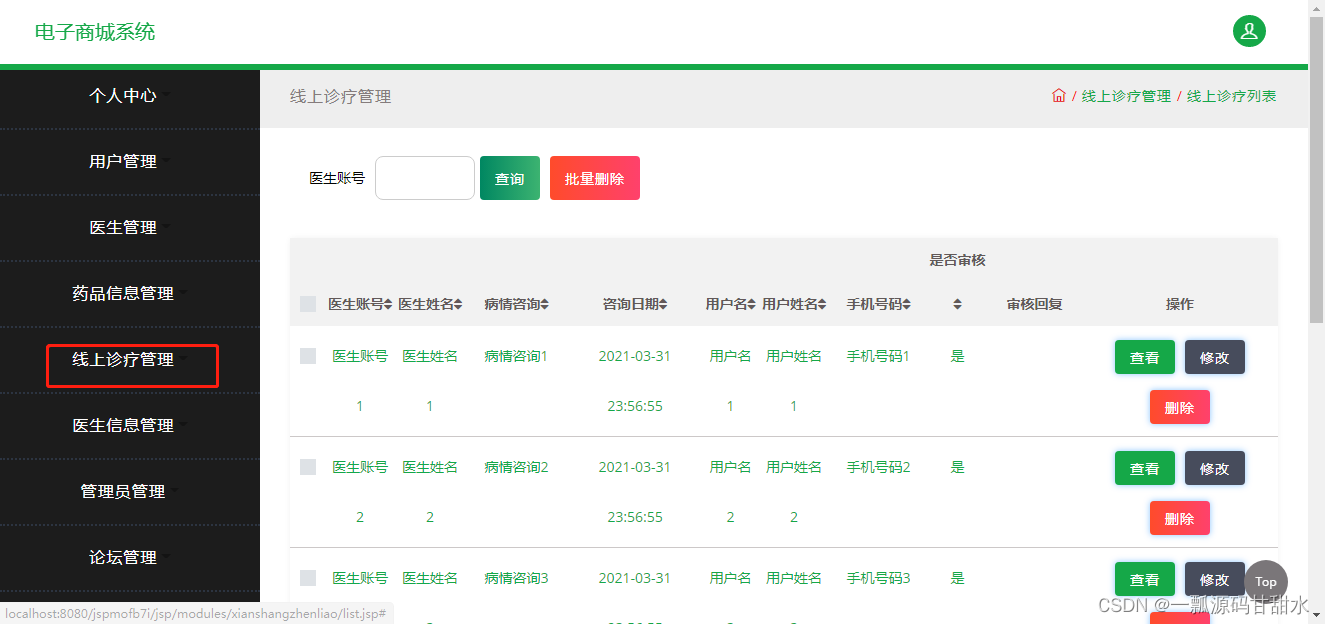Toggle the select-all checkbox in table header

[308, 304]
